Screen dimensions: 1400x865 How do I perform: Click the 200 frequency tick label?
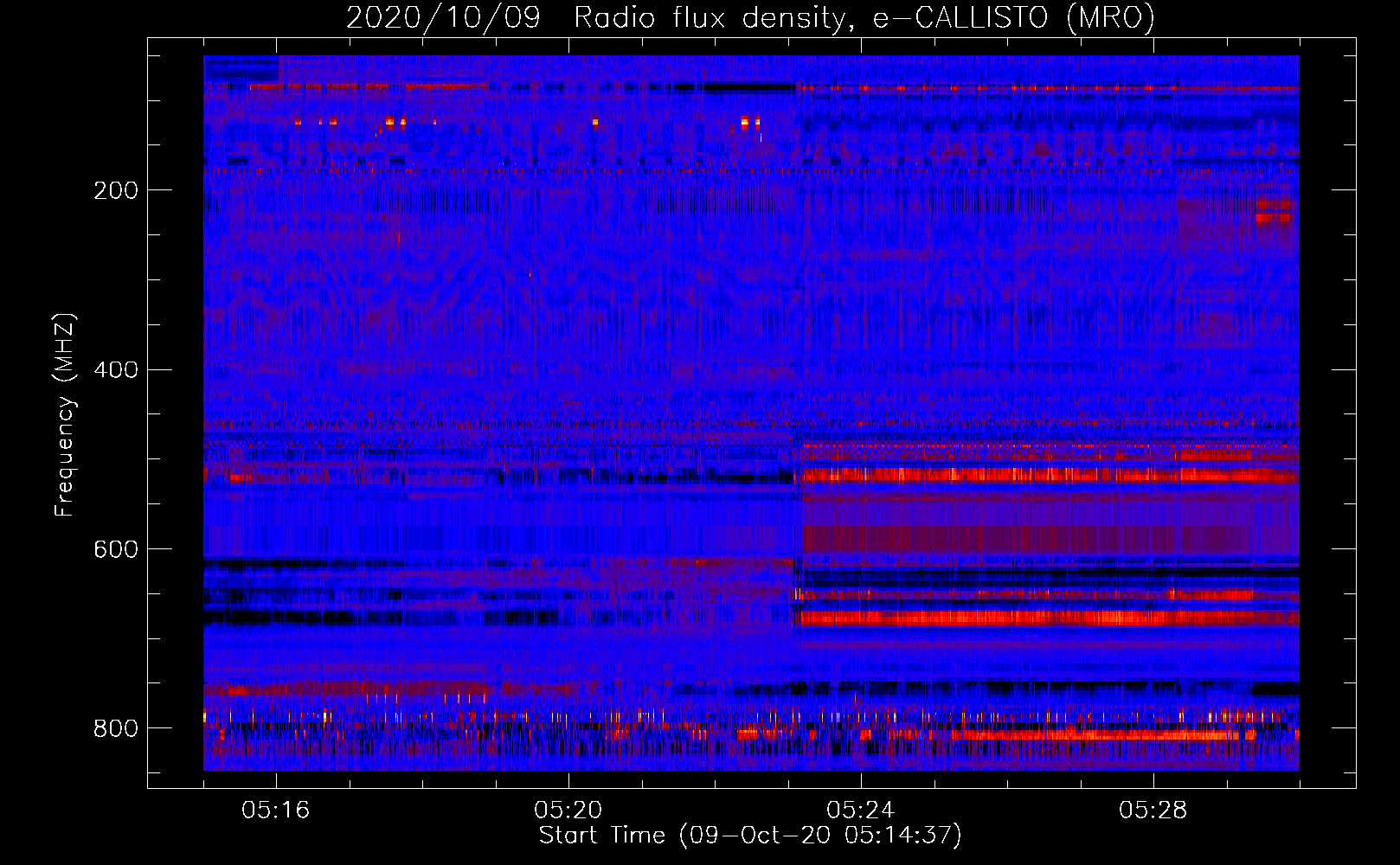click(x=116, y=190)
